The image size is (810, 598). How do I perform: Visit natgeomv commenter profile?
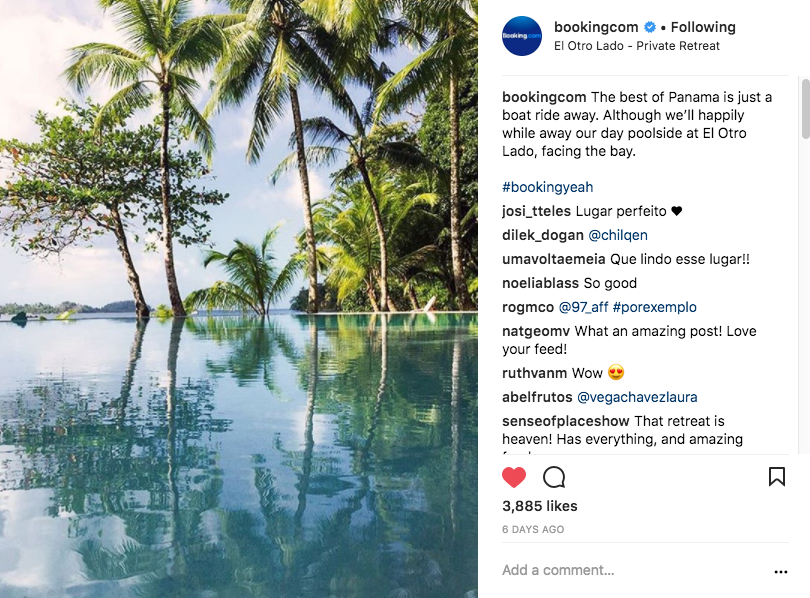click(x=536, y=331)
